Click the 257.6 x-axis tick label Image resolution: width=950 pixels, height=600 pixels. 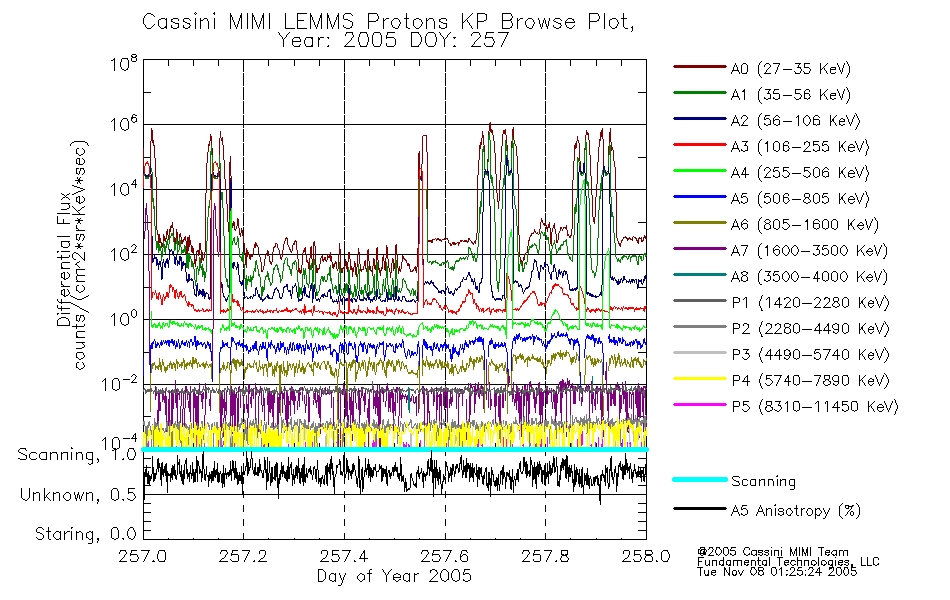click(x=445, y=556)
